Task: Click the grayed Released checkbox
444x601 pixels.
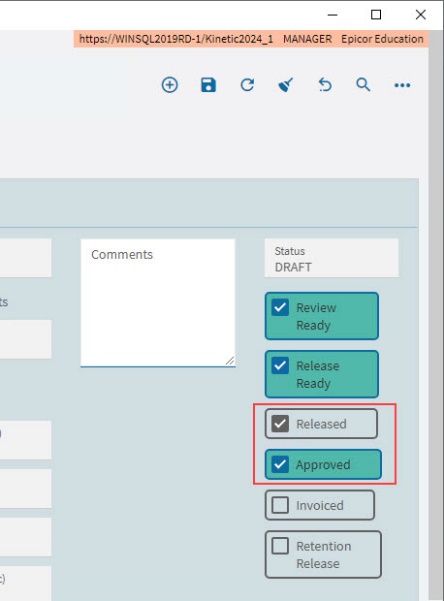Action: click(280, 424)
